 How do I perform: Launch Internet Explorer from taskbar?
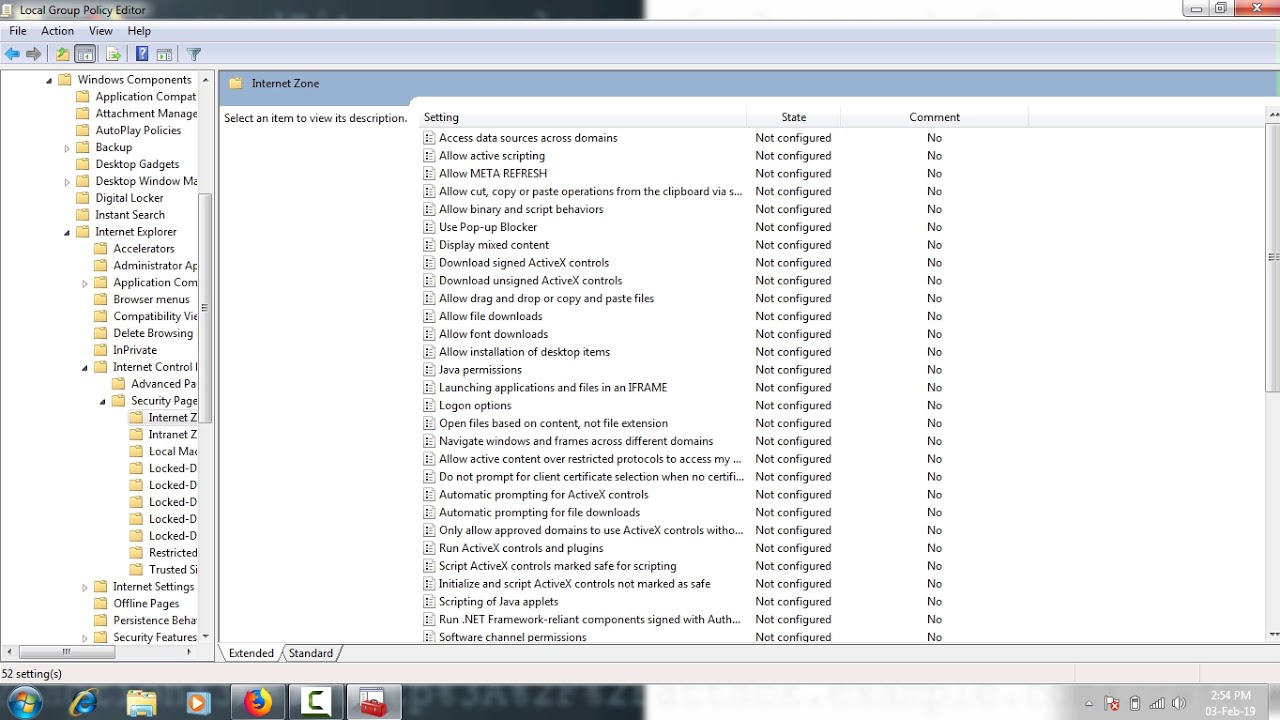click(x=84, y=703)
